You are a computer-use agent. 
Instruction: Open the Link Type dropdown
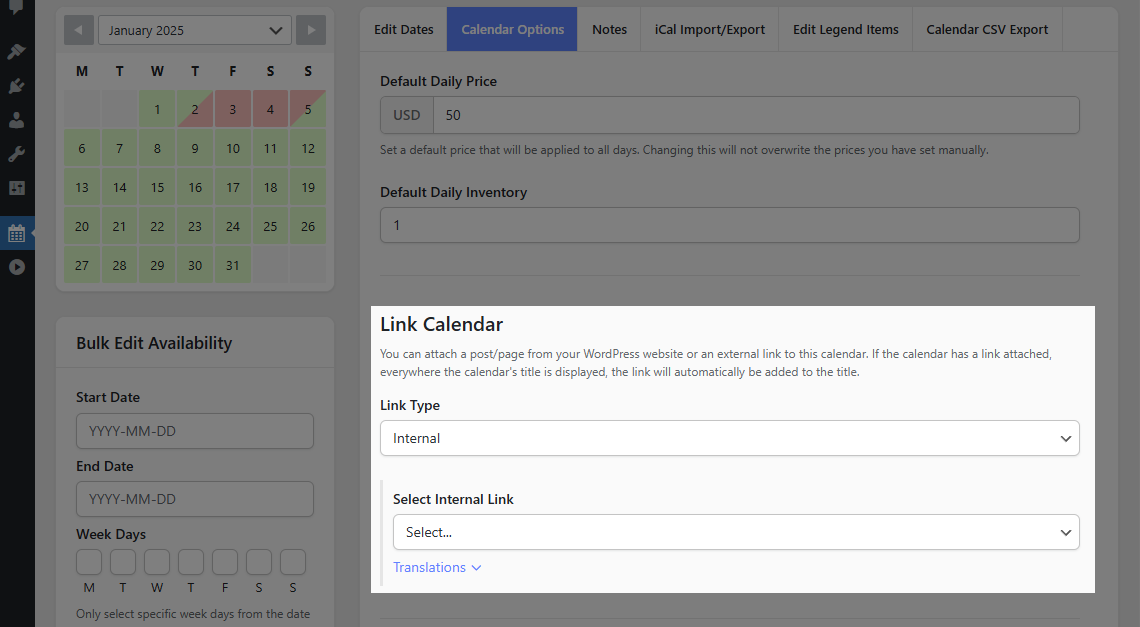pos(729,439)
